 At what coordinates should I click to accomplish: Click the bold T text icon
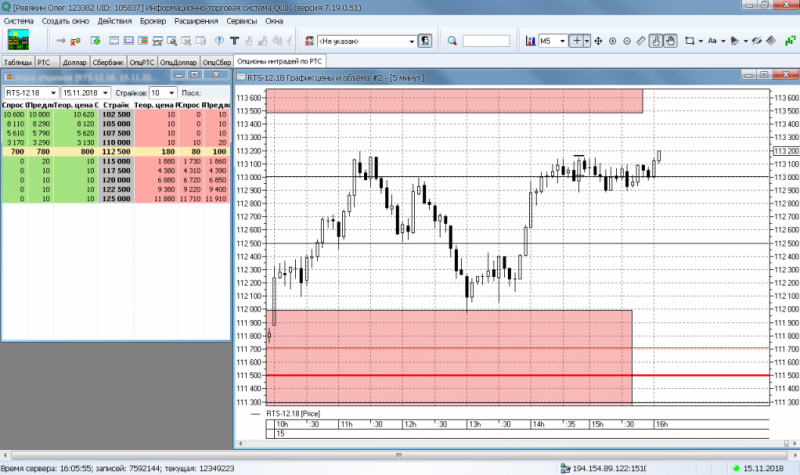pos(234,40)
